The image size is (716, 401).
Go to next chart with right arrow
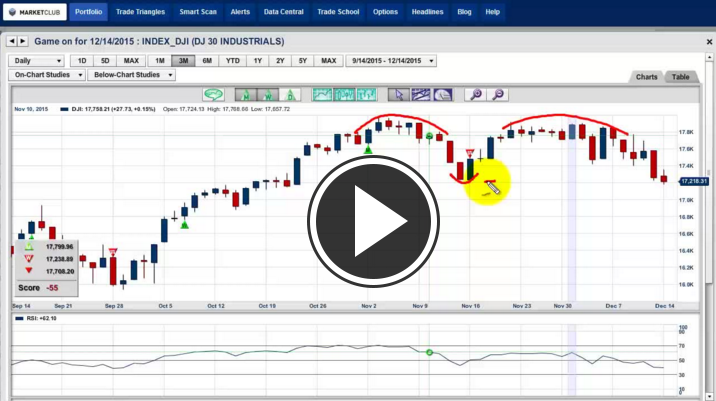pos(23,41)
